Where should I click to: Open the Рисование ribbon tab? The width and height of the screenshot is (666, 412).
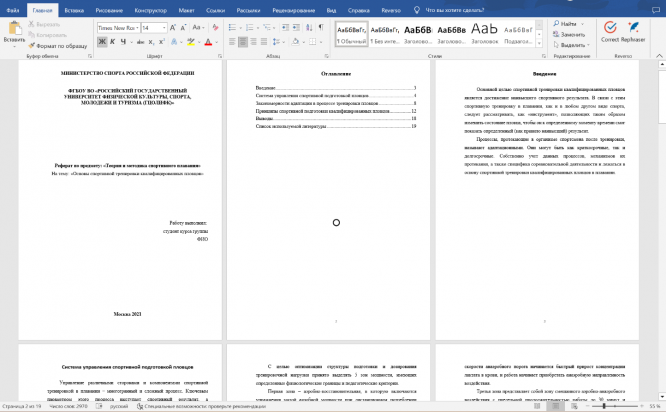(x=109, y=10)
